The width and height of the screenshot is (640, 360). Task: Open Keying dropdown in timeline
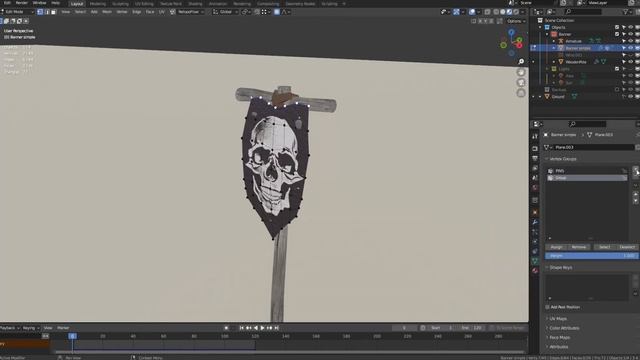(31, 328)
